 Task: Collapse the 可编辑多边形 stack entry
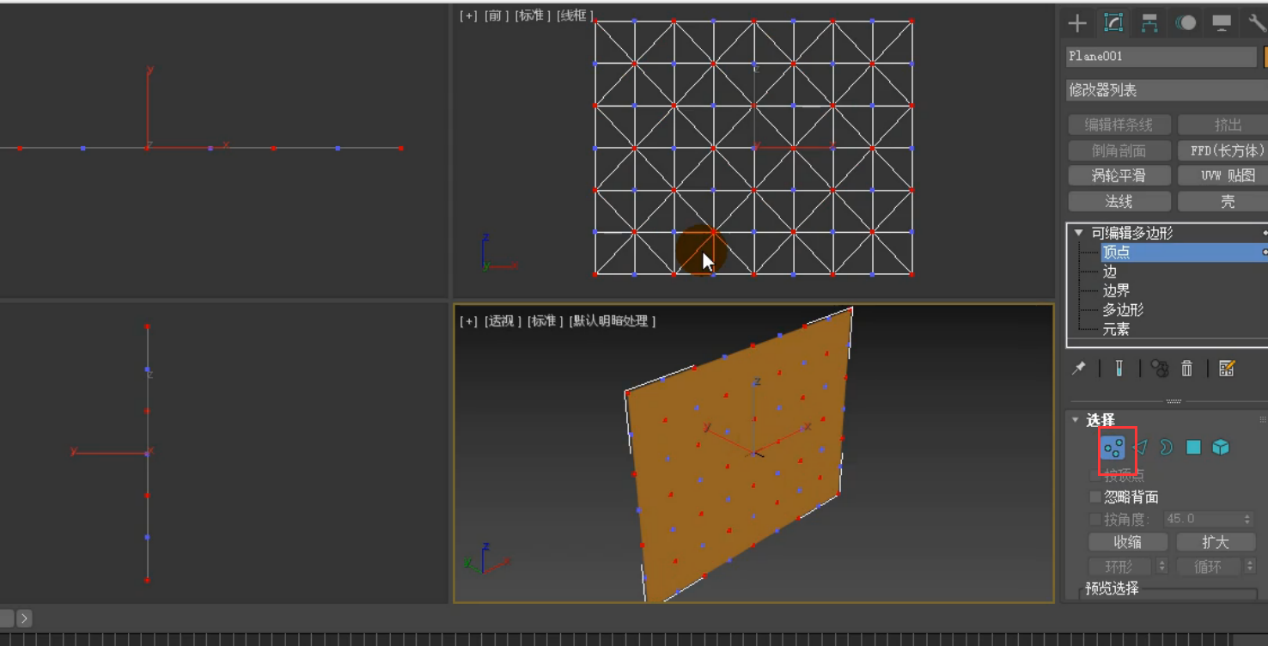(x=1078, y=233)
